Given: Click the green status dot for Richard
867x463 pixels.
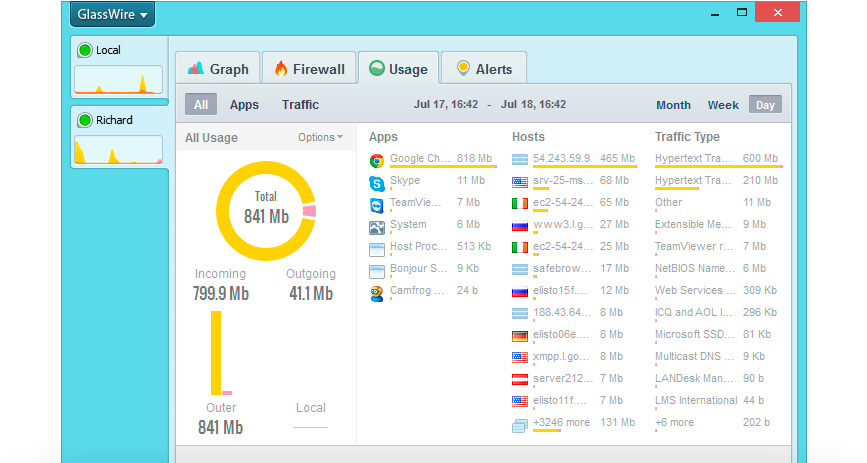Looking at the screenshot, I should click(85, 120).
